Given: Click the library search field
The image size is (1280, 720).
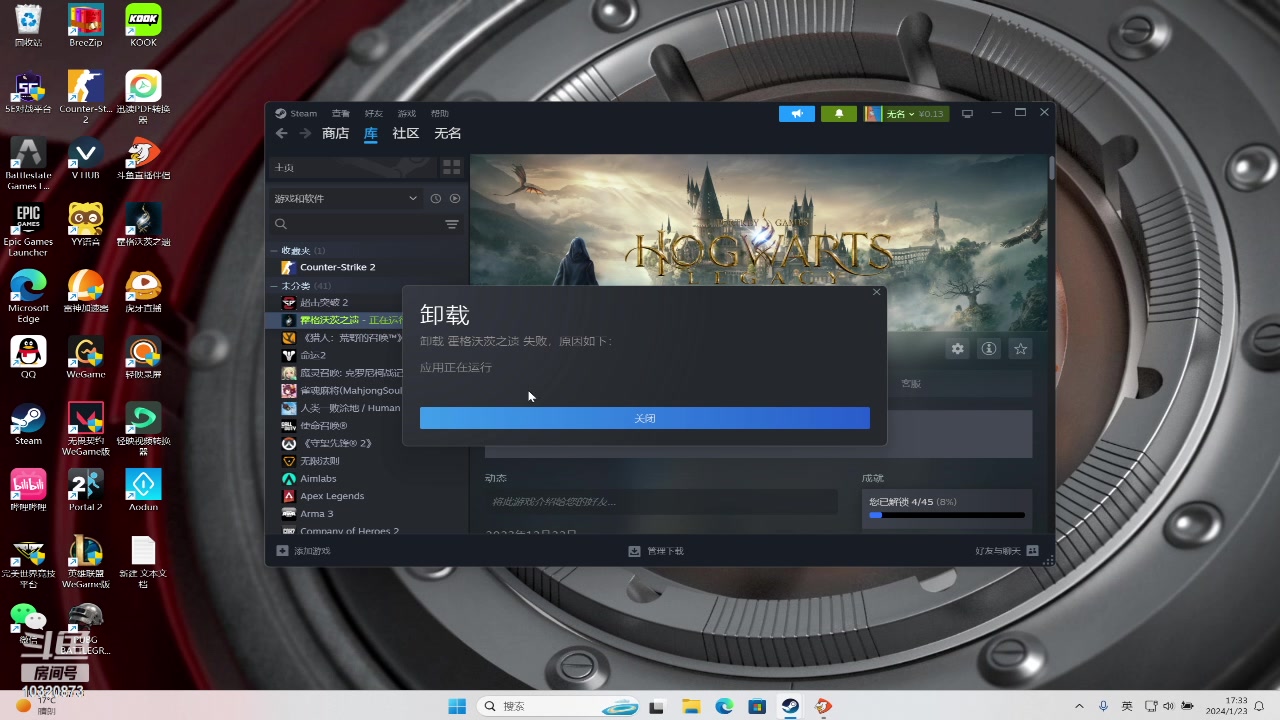Looking at the screenshot, I should [354, 224].
